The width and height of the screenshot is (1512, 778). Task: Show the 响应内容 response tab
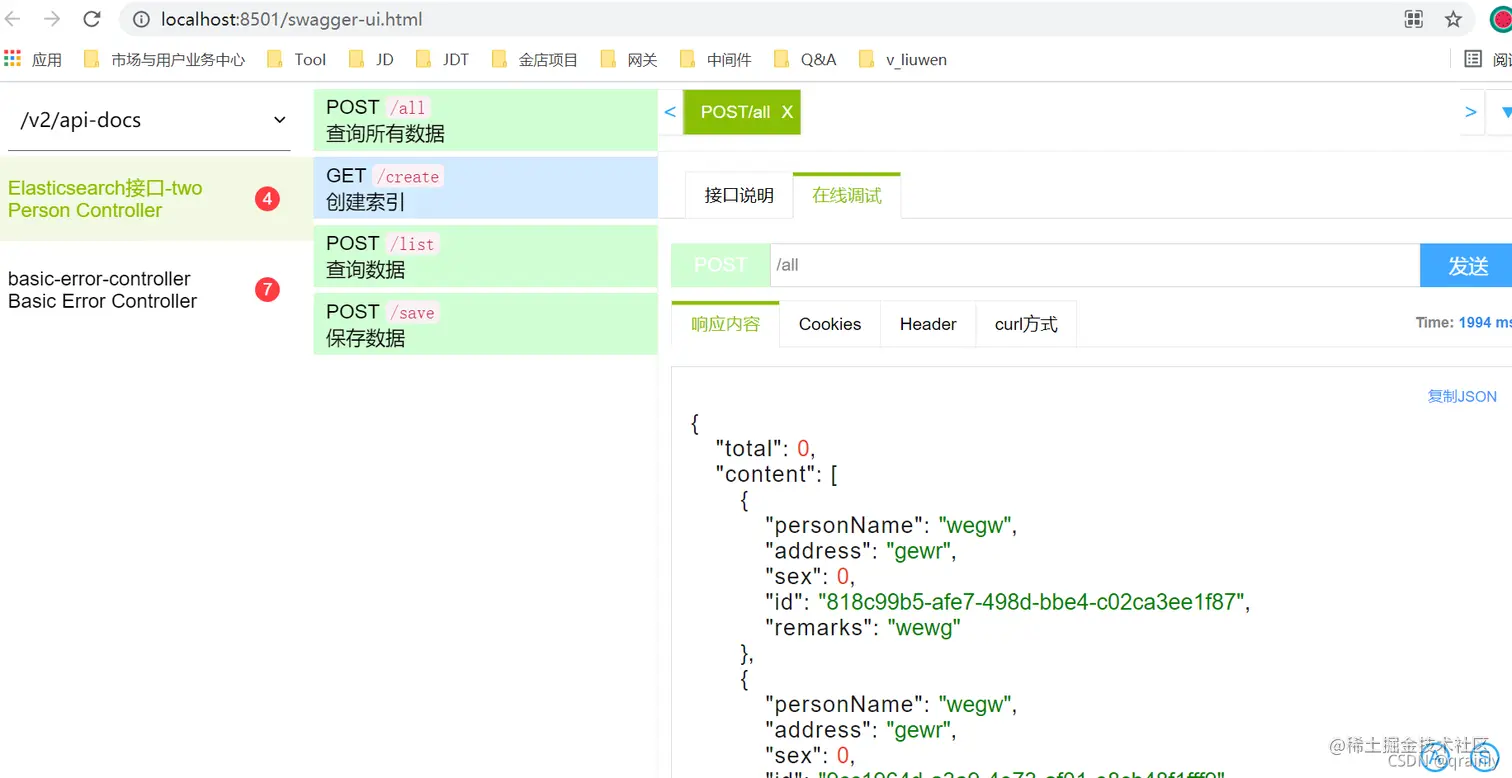coord(725,324)
